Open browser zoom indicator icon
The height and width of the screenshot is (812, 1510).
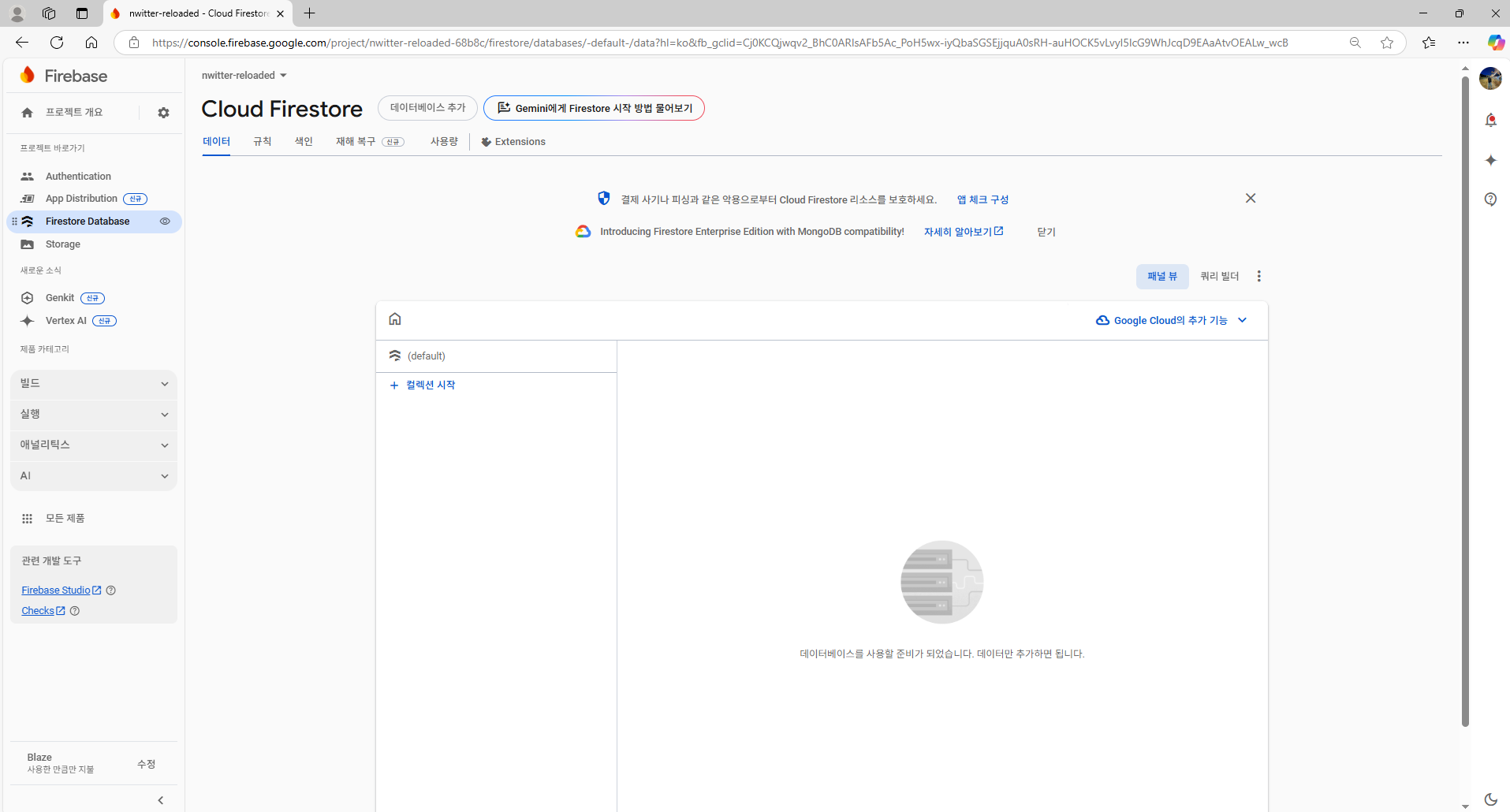click(1355, 43)
